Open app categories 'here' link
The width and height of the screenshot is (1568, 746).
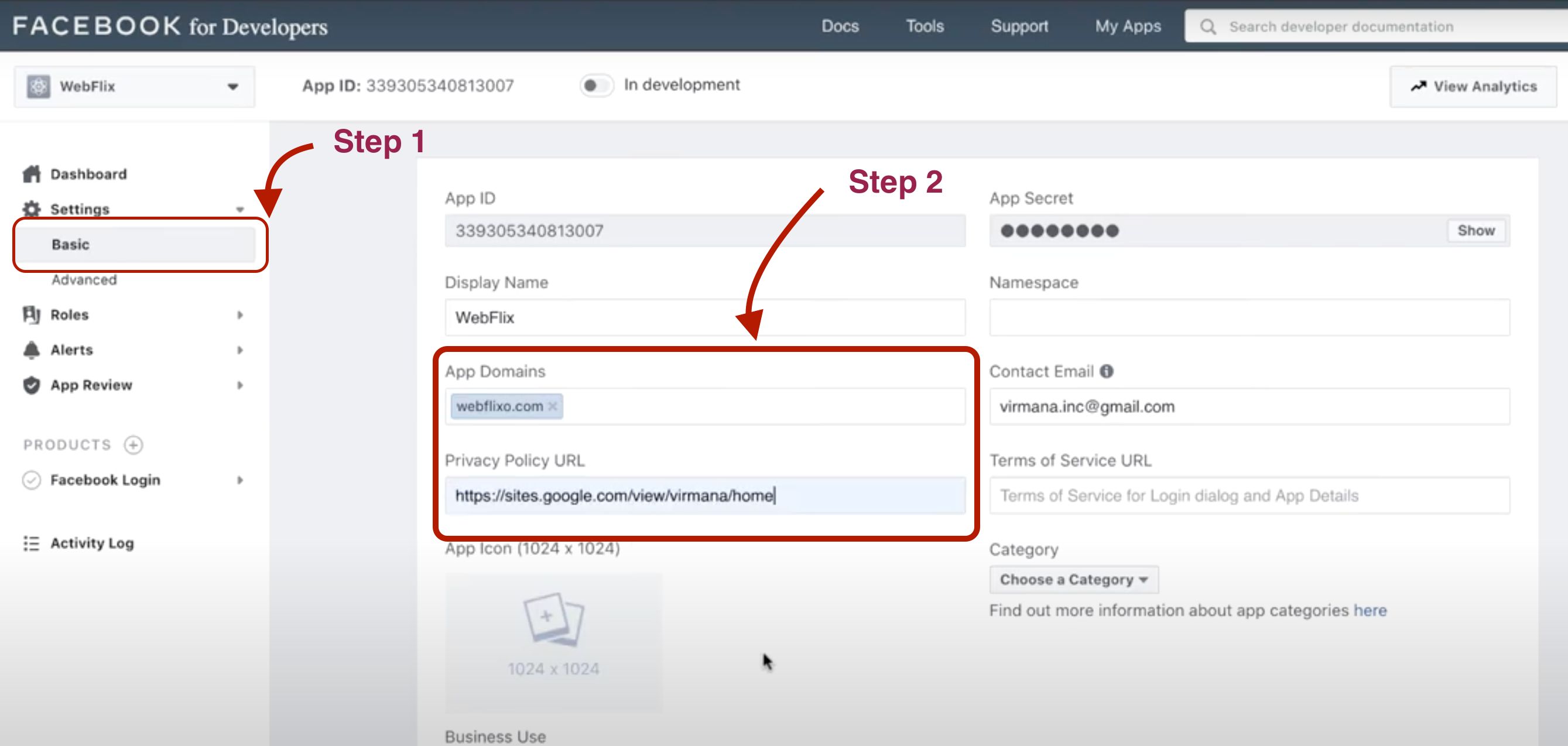point(1370,610)
